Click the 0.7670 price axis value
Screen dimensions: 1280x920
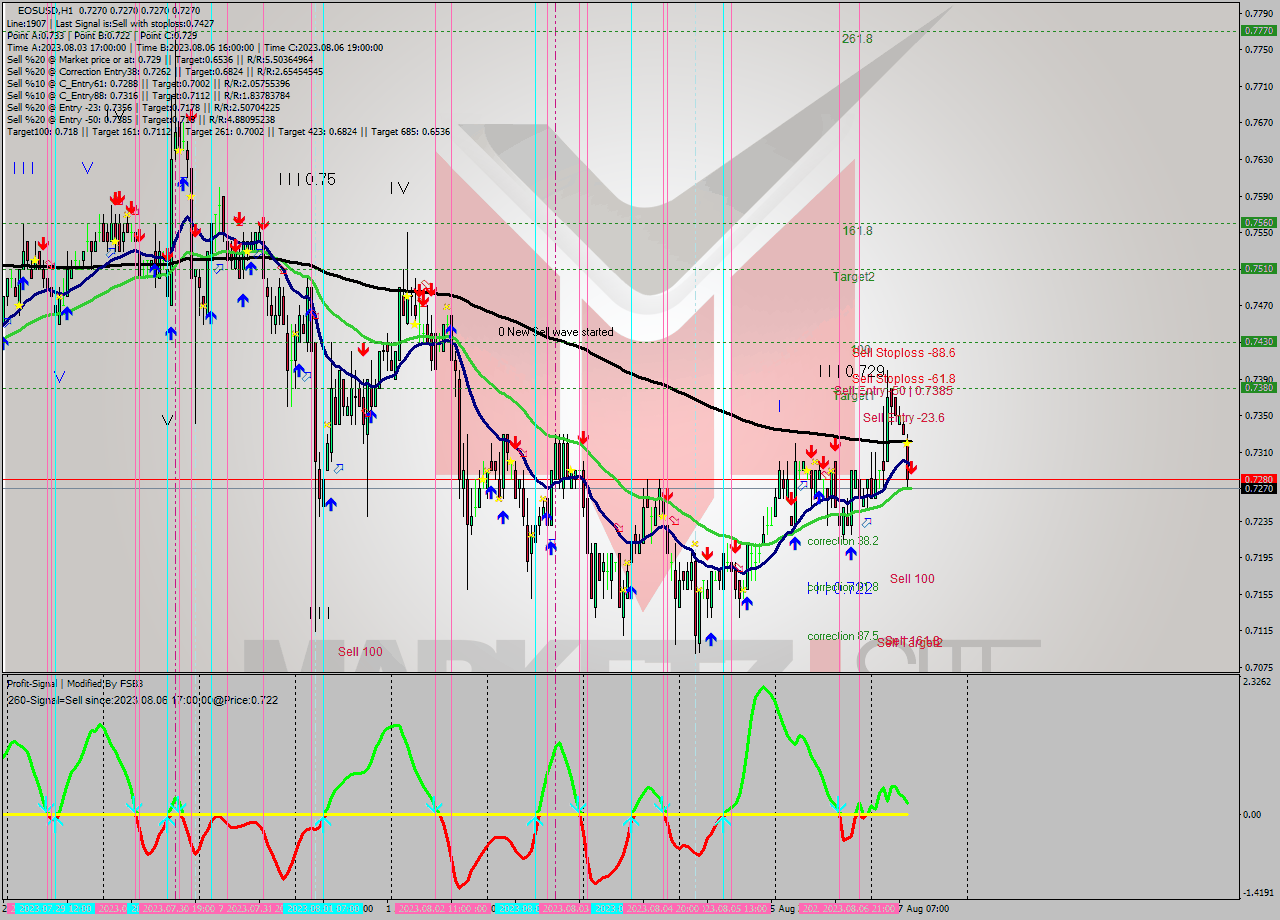1258,123
